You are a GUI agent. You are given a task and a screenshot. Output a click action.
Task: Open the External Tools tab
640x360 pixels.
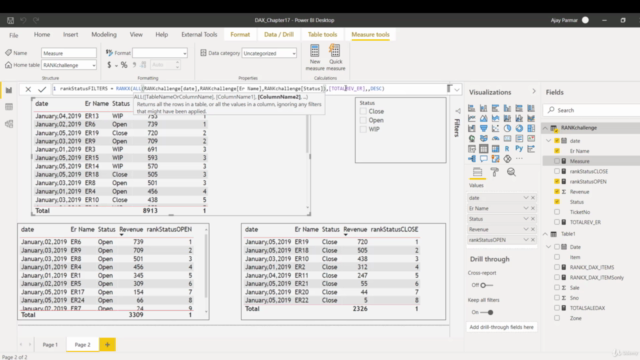(x=199, y=35)
